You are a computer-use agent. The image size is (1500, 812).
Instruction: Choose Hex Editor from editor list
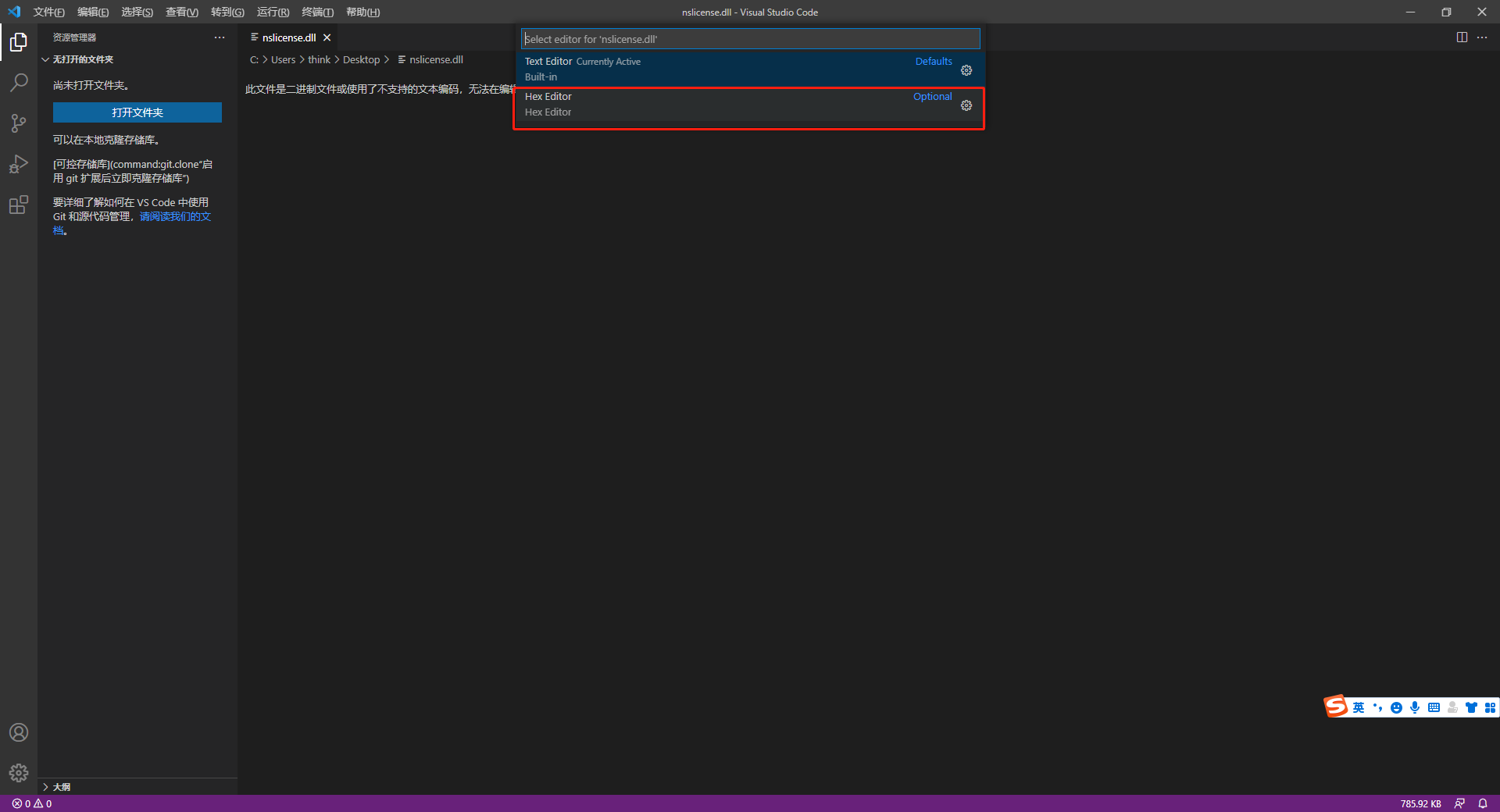pyautogui.click(x=750, y=105)
